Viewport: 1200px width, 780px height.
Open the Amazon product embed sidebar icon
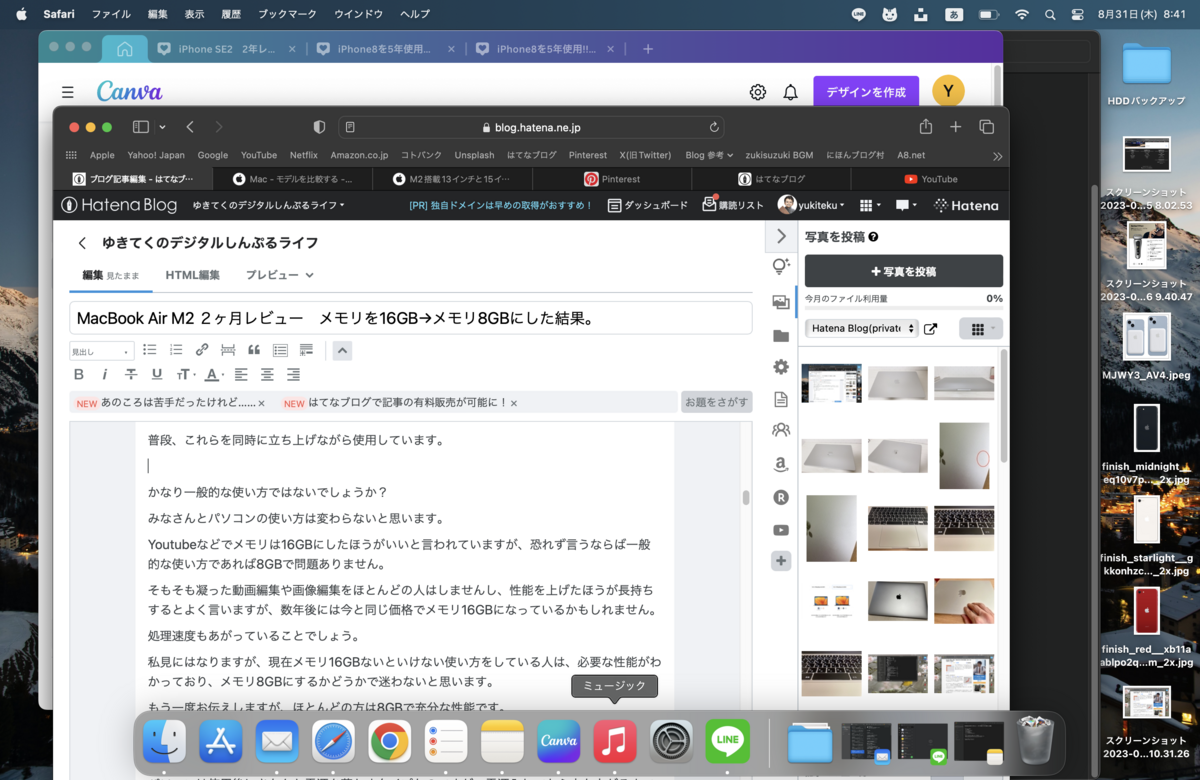(781, 464)
